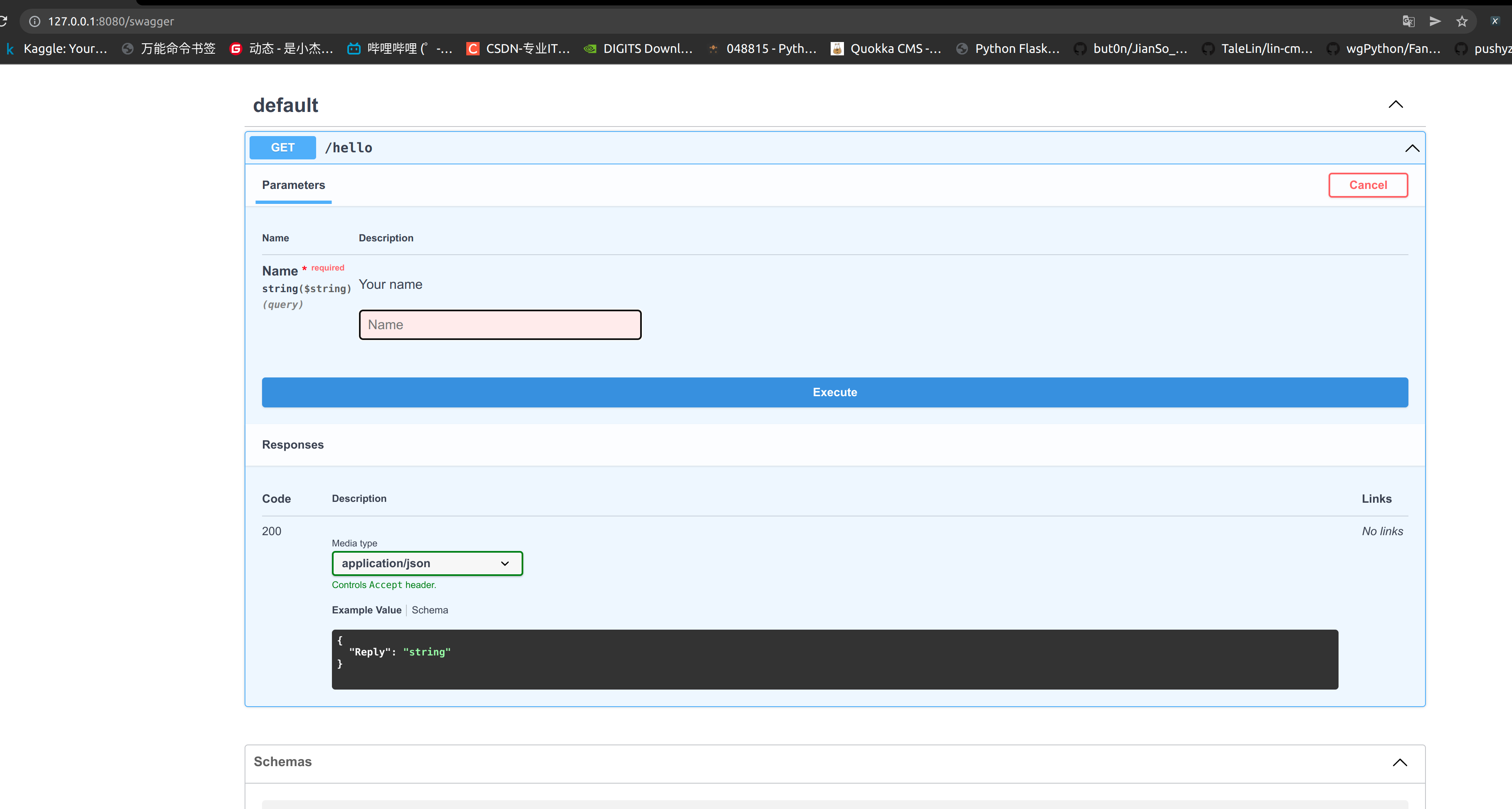Collapse the Schemas section
The image size is (1512, 809).
(1400, 762)
